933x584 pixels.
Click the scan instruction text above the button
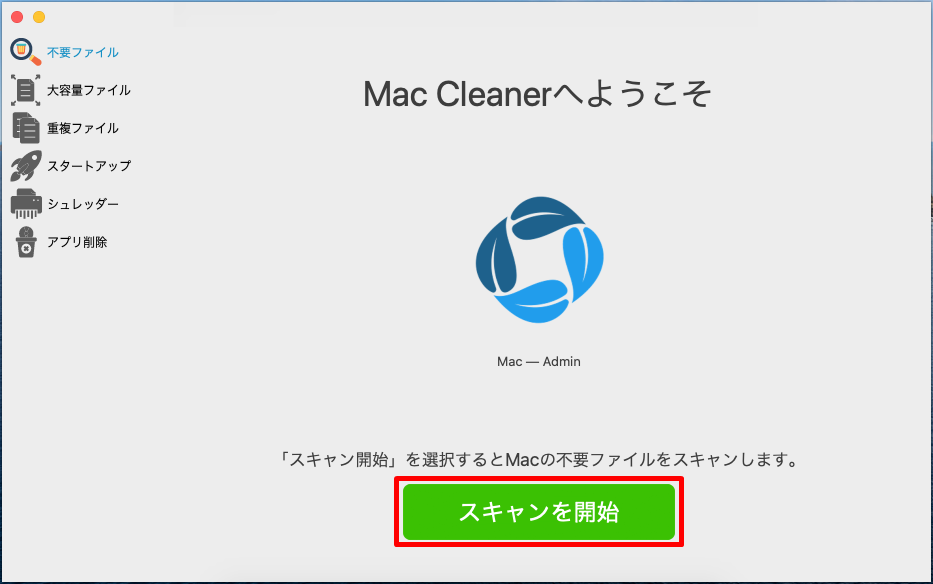539,460
